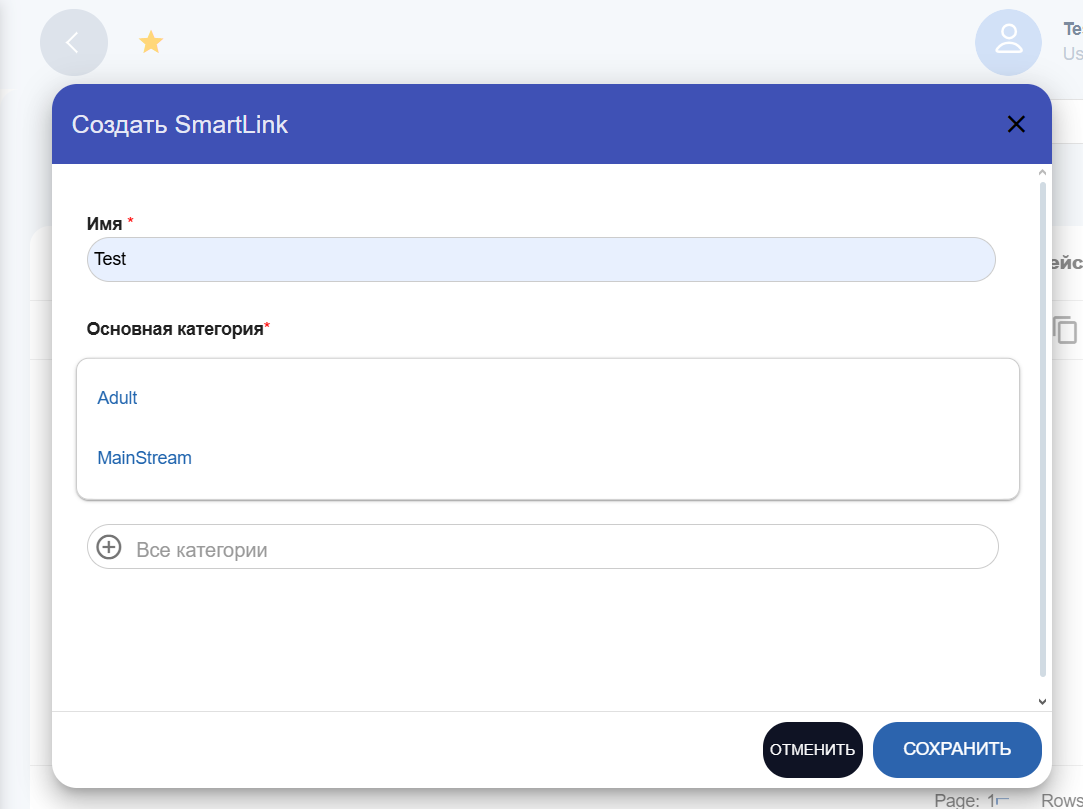
Task: Click the back arrow button
Action: [x=73, y=42]
